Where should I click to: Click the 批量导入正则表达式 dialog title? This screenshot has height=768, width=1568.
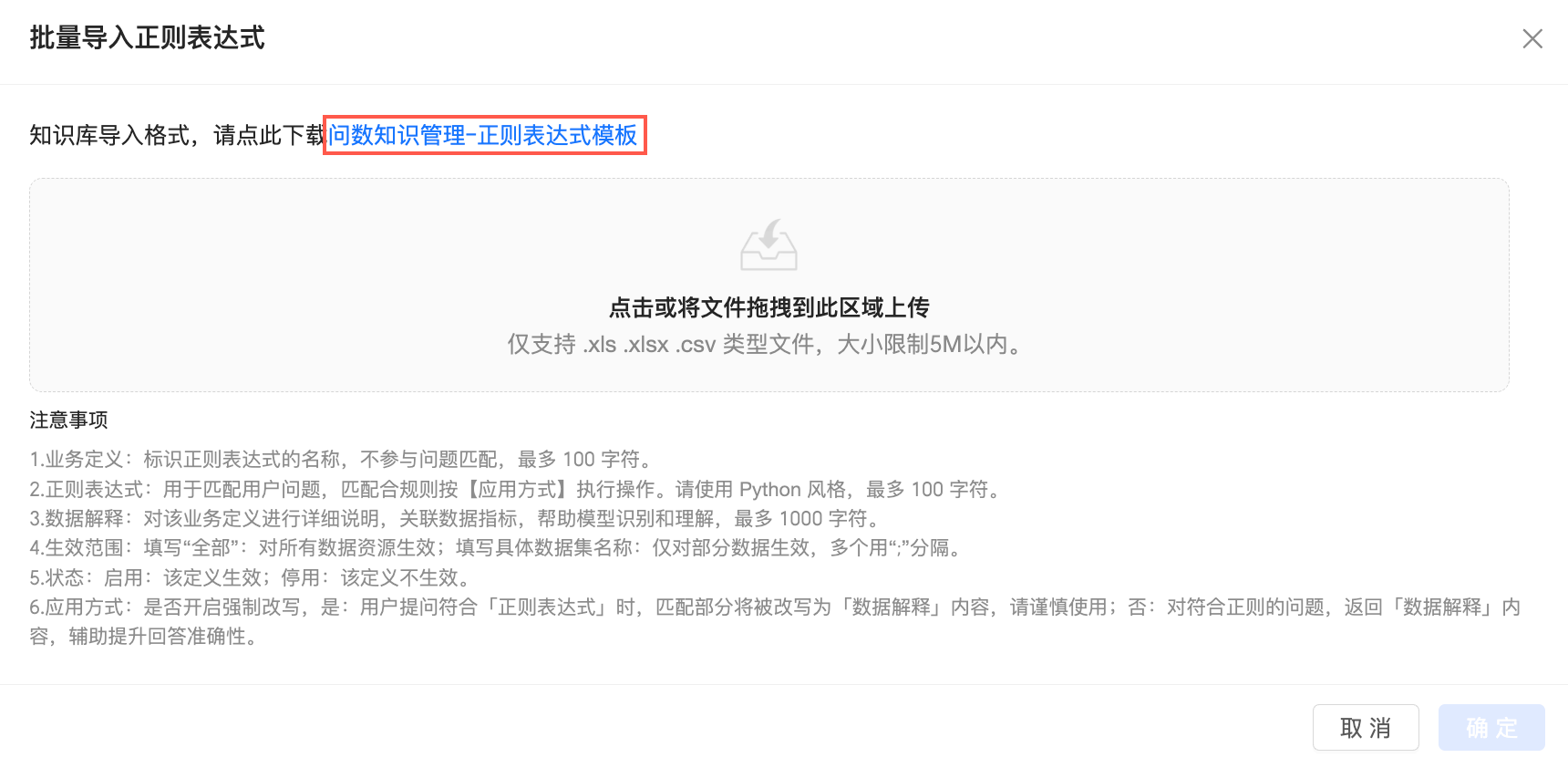tap(147, 37)
